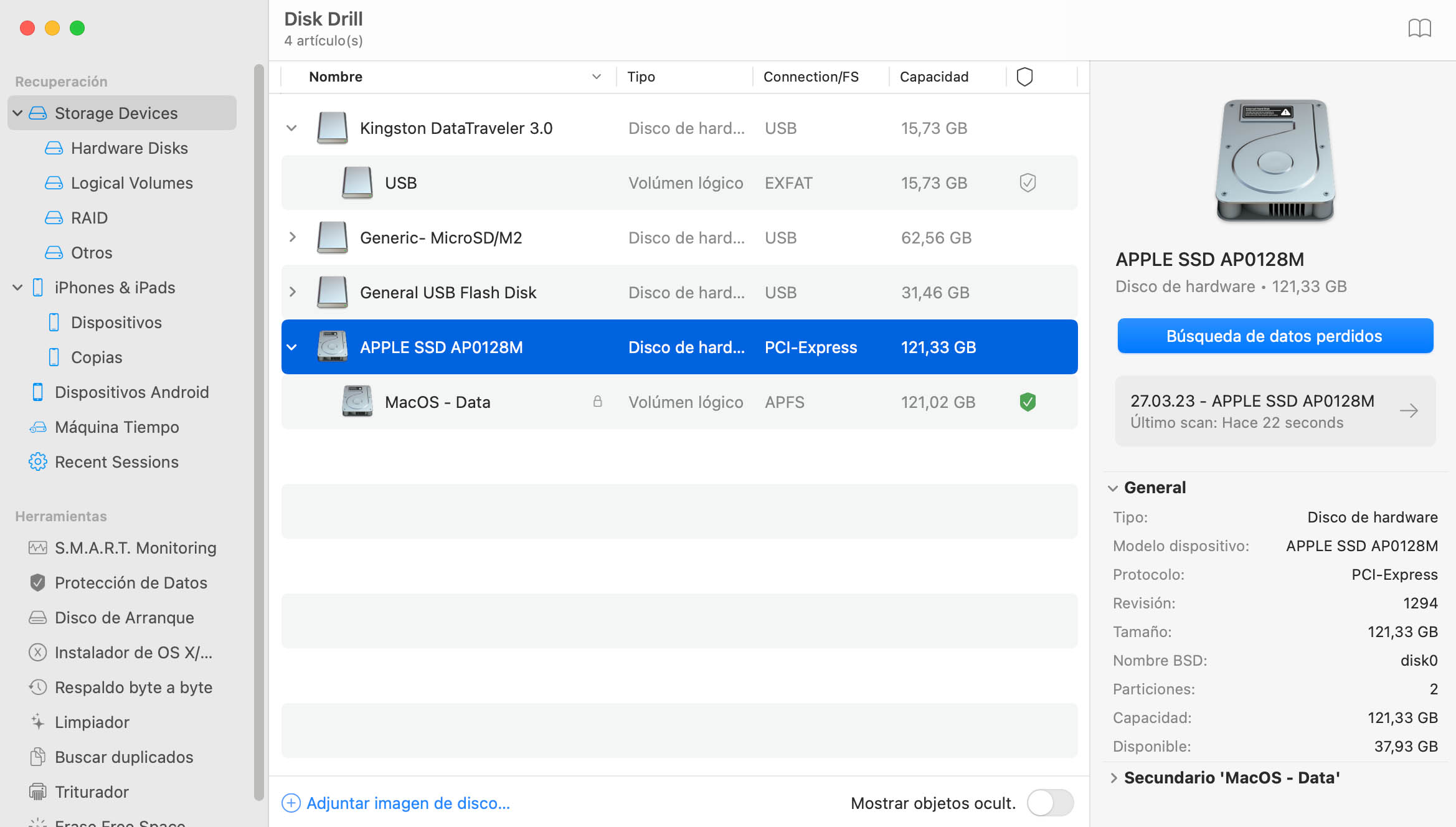The height and width of the screenshot is (827, 1456).
Task: Click the 62,56 GB capacity cell
Action: [x=936, y=237]
